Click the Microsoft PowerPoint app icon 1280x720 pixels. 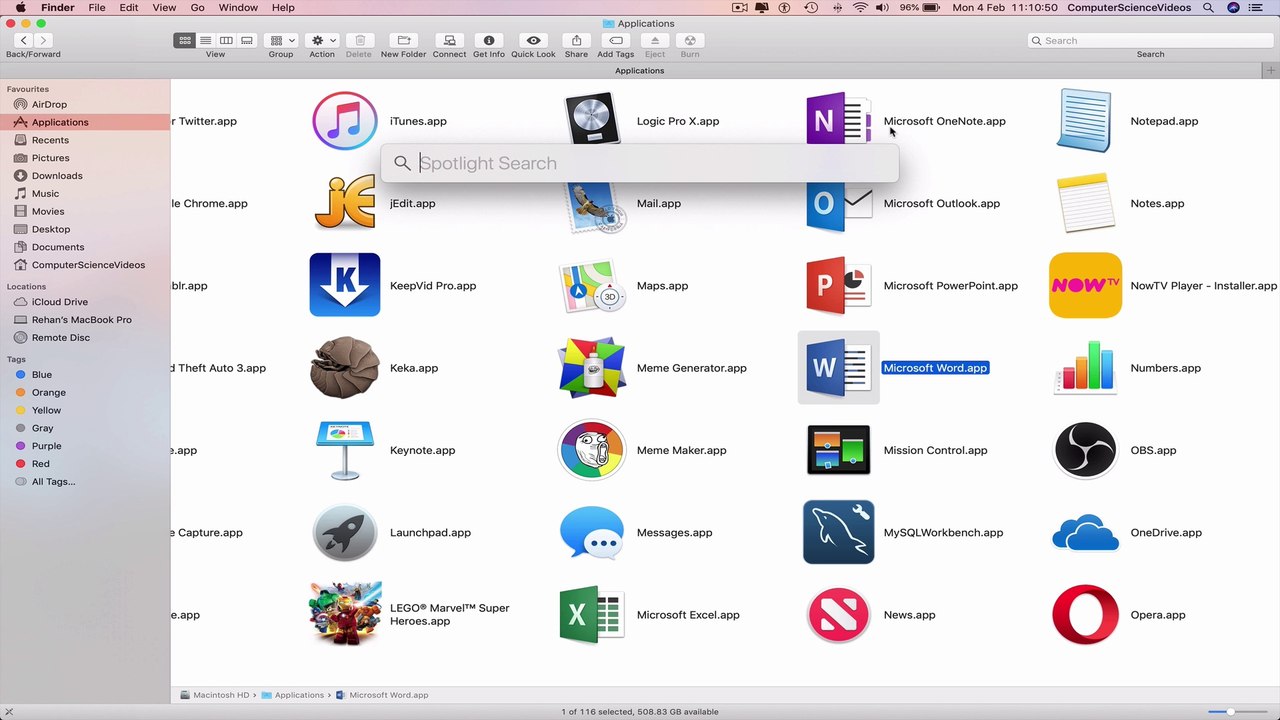coord(839,286)
